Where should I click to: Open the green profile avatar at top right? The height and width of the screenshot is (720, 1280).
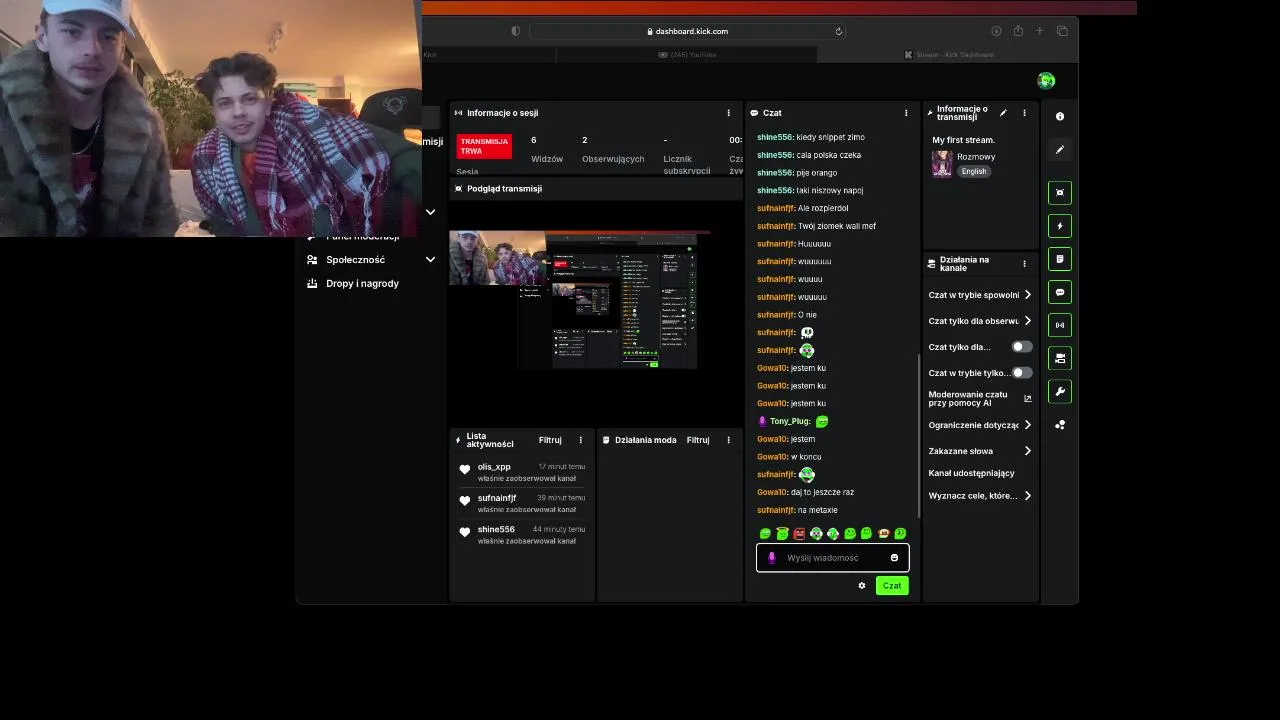(1046, 81)
